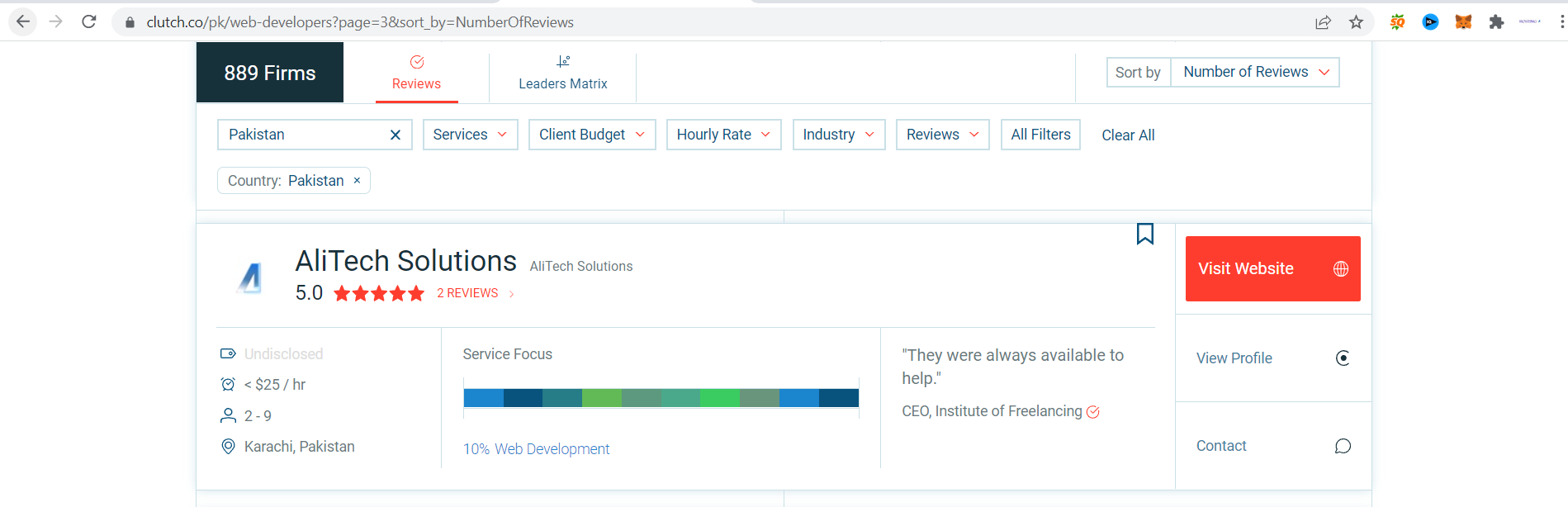This screenshot has width=1568, height=507.
Task: Click the Leaders Matrix chart icon
Action: pyautogui.click(x=563, y=61)
